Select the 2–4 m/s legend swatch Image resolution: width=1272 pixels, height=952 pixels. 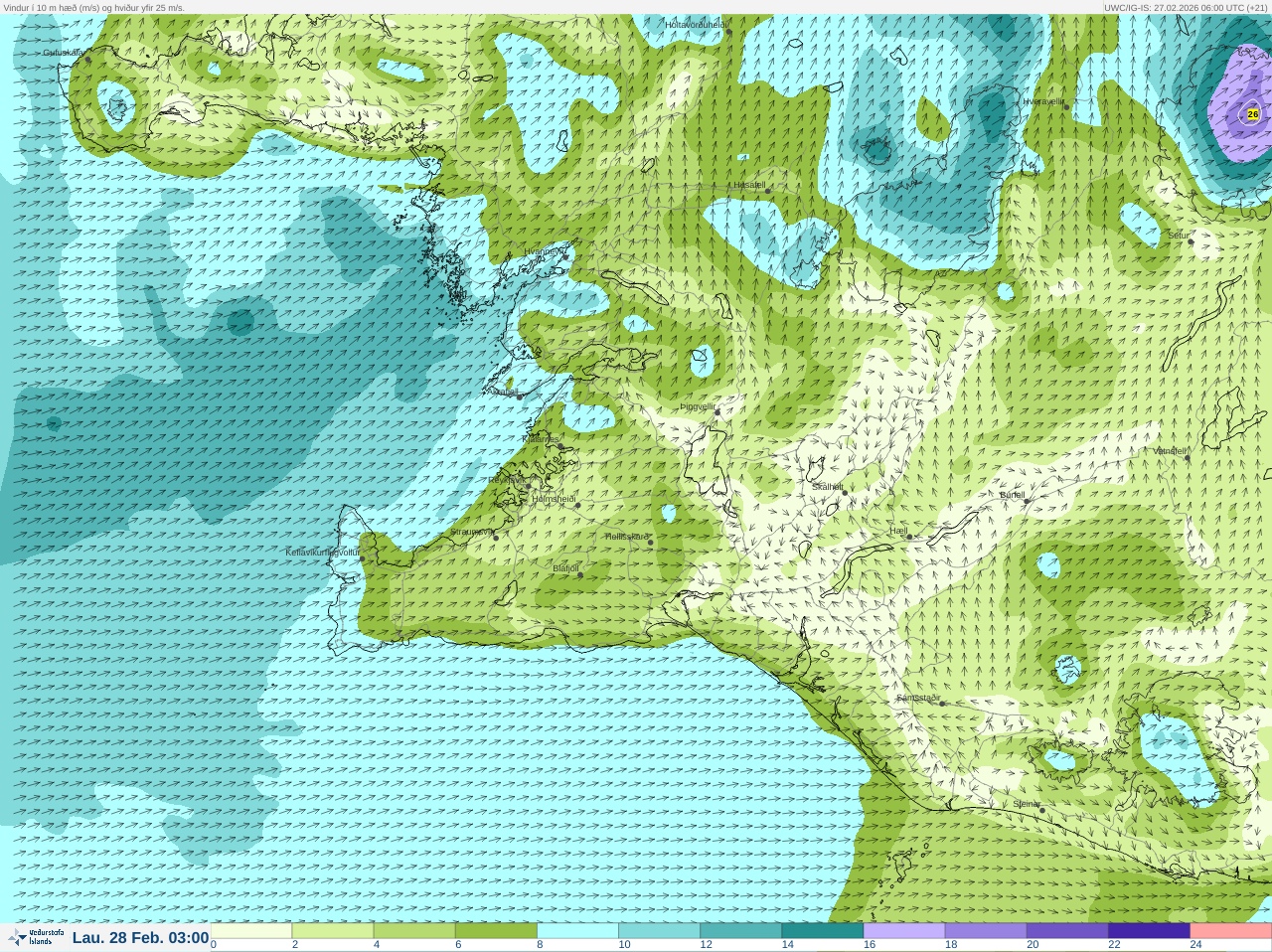(x=333, y=931)
